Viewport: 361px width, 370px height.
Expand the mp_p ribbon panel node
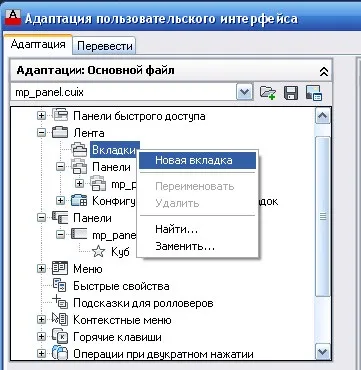(79, 184)
